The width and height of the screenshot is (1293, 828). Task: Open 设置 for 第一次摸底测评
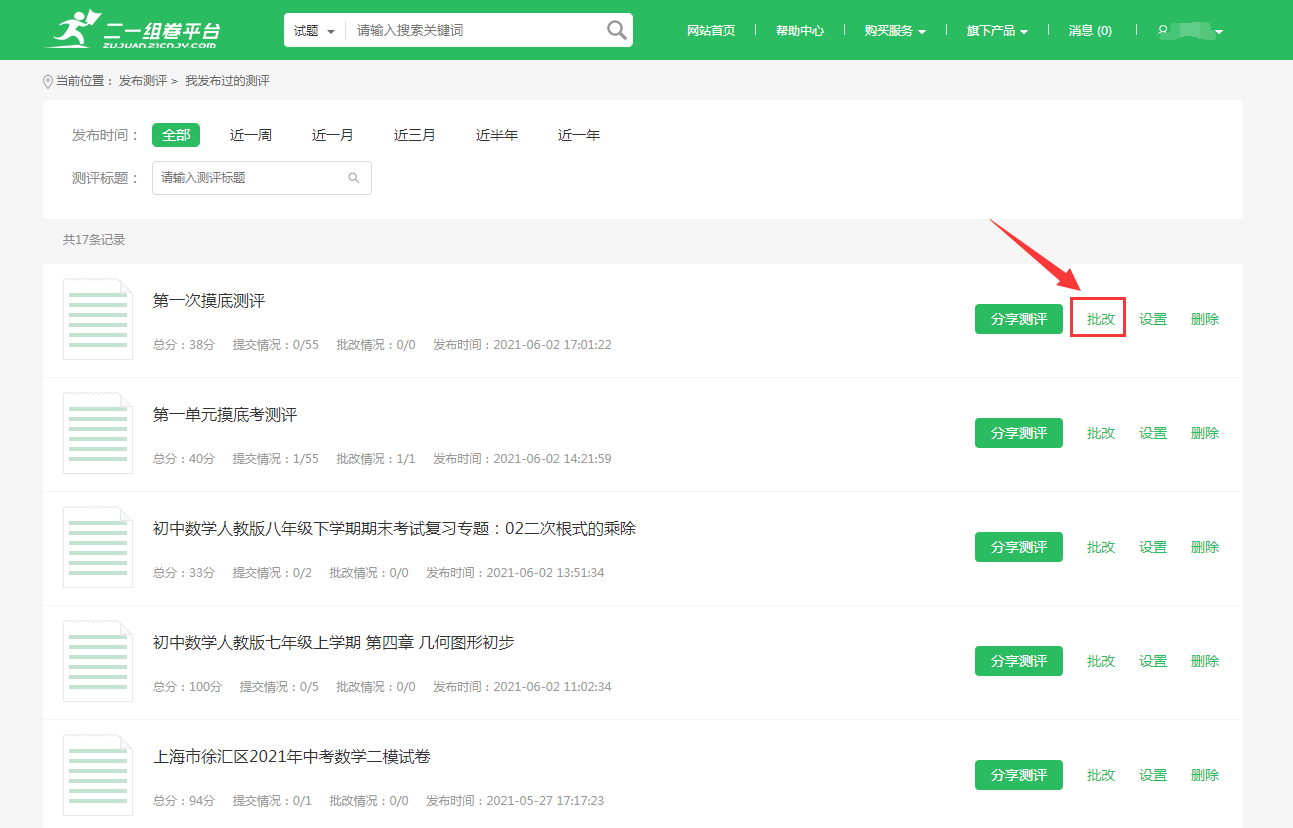(x=1153, y=319)
